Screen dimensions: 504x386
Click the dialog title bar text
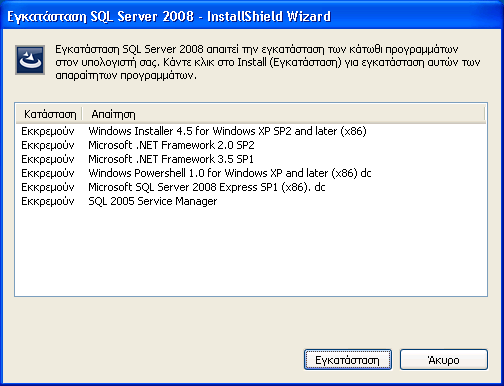click(x=169, y=16)
